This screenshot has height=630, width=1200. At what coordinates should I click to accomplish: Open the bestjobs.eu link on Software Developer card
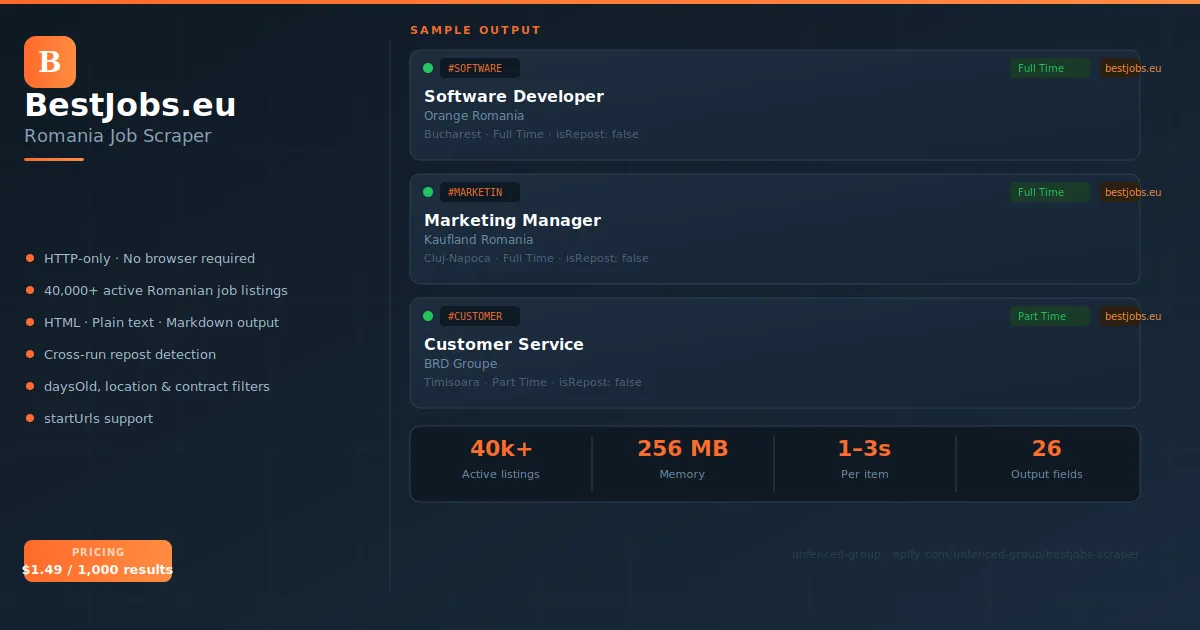1132,68
